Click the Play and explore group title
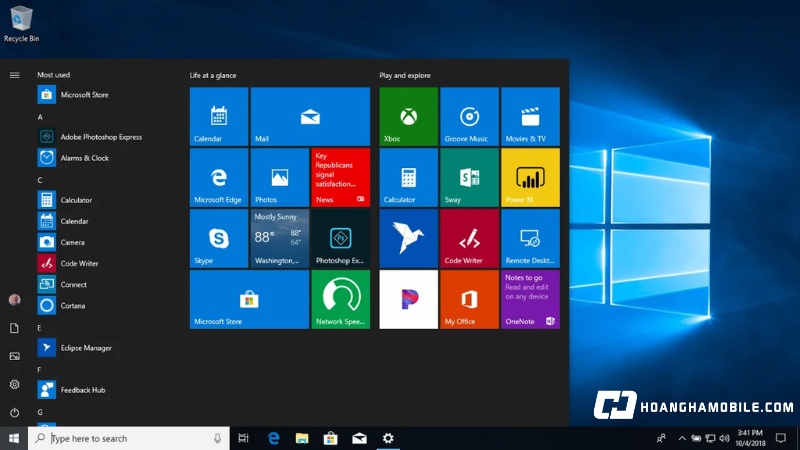 (405, 75)
